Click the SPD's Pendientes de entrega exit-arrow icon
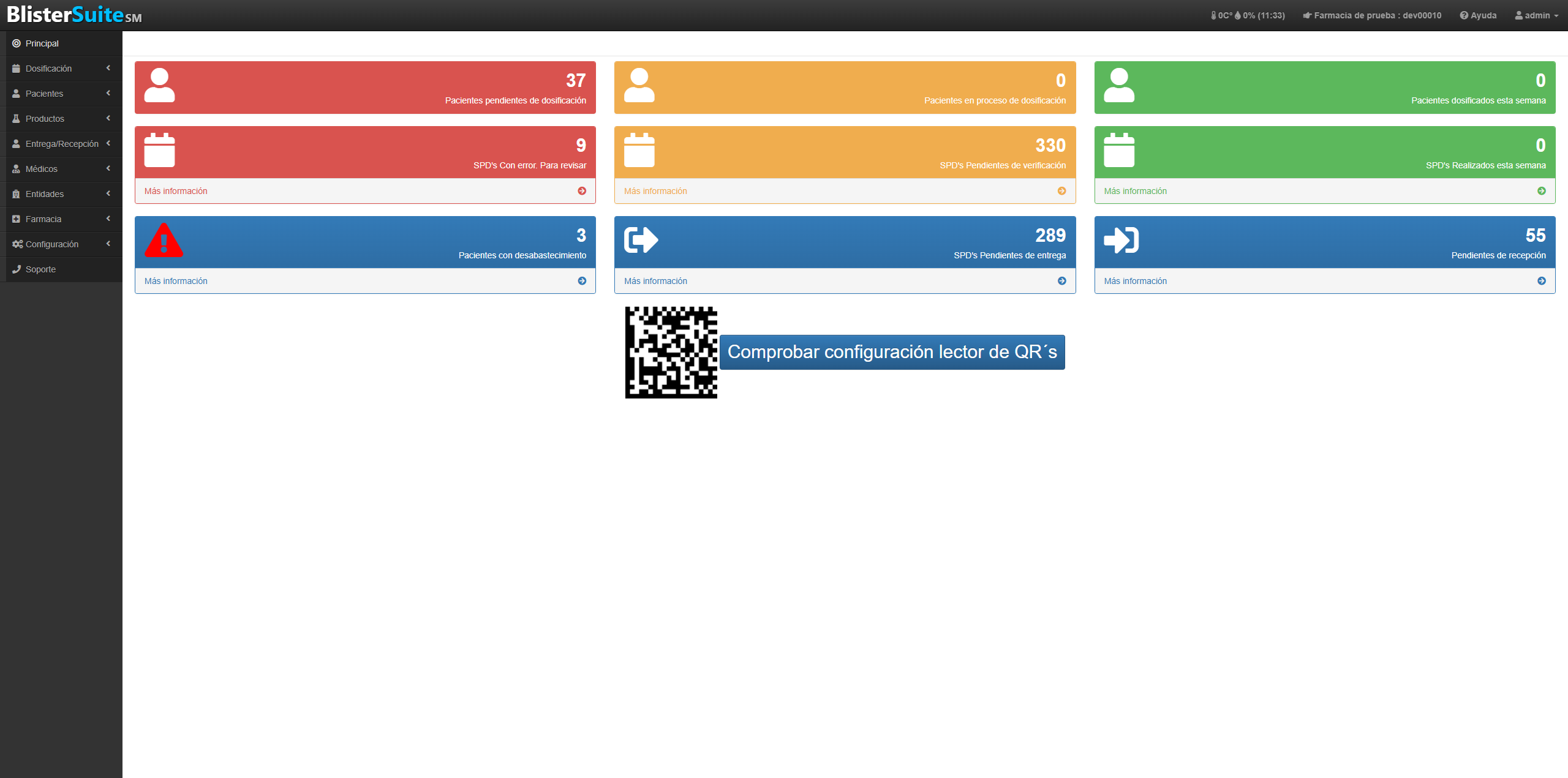Screen dimensions: 1568x778 (x=641, y=240)
